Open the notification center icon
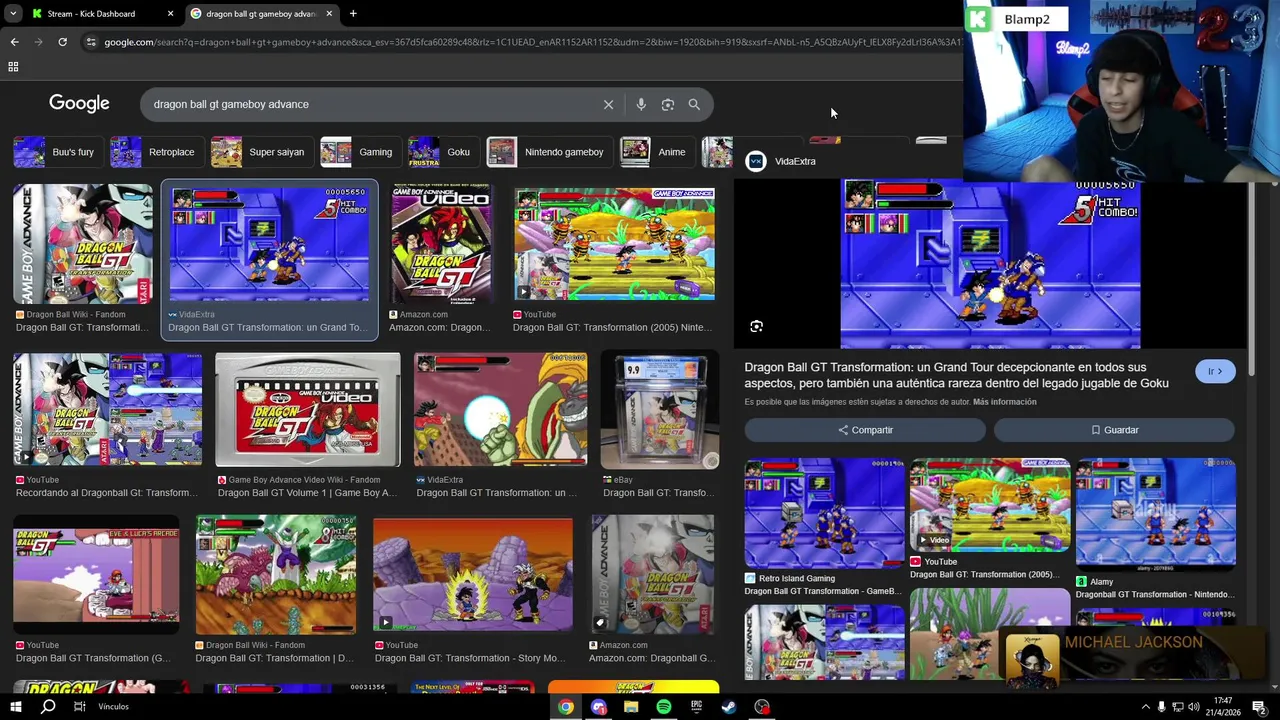This screenshot has height=720, width=1280. (1259, 707)
